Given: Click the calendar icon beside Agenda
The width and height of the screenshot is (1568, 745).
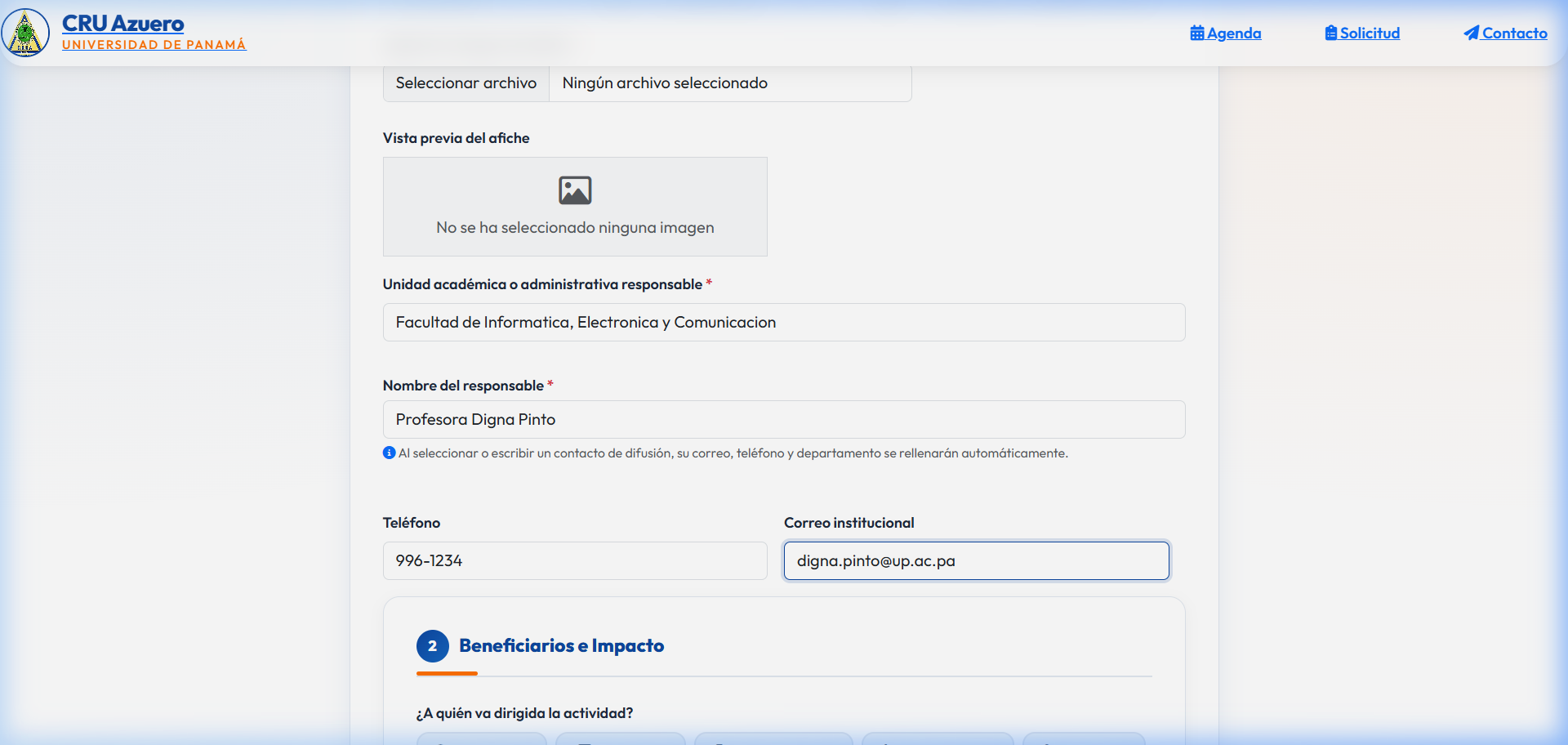Looking at the screenshot, I should coord(1197,33).
